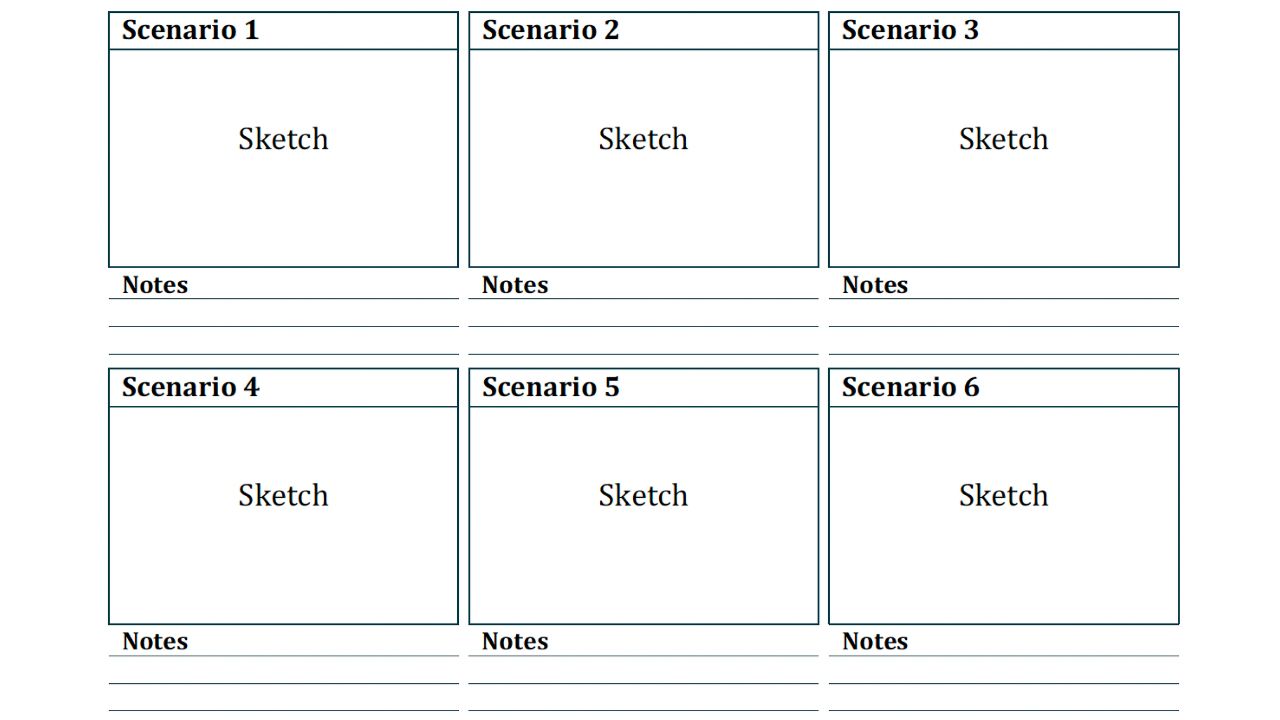Click the second notes line below Scenario 1
Image resolution: width=1280 pixels, height=720 pixels.
pyautogui.click(x=283, y=326)
